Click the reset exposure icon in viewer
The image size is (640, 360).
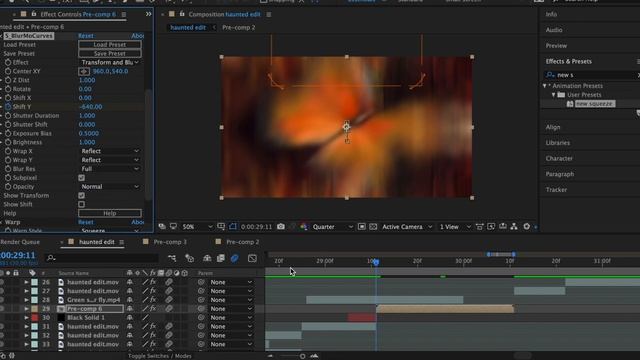[x=527, y=227]
